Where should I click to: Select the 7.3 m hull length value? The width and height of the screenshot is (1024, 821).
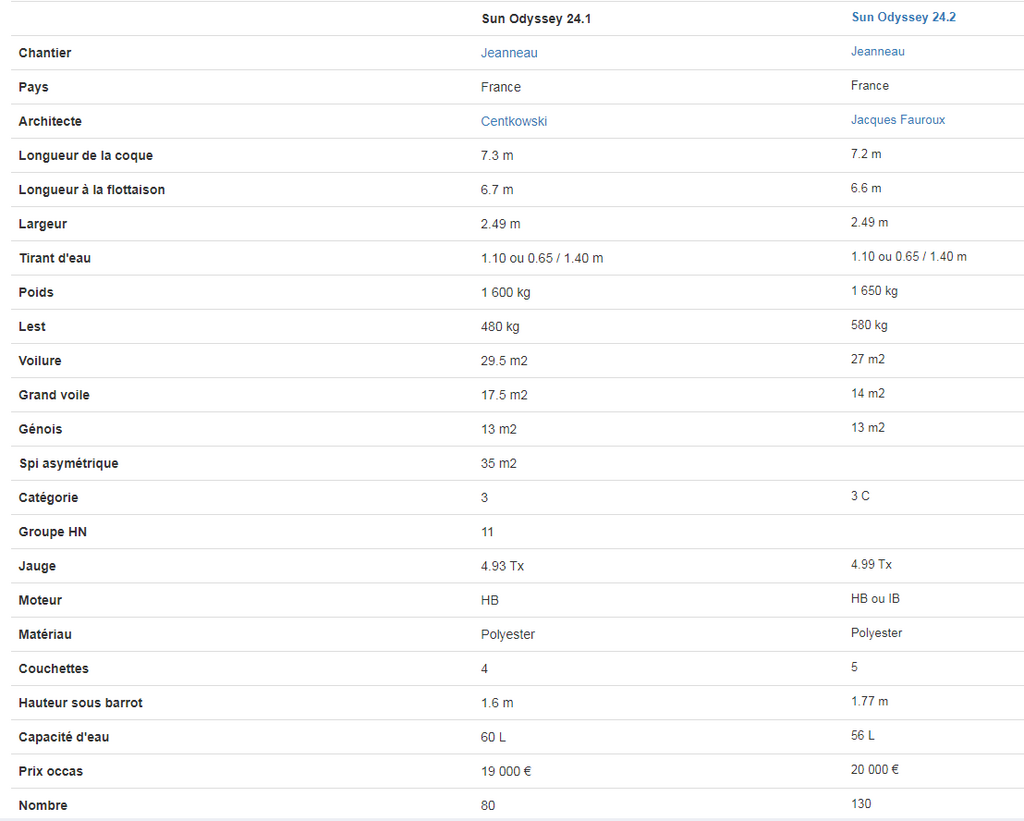coord(497,155)
